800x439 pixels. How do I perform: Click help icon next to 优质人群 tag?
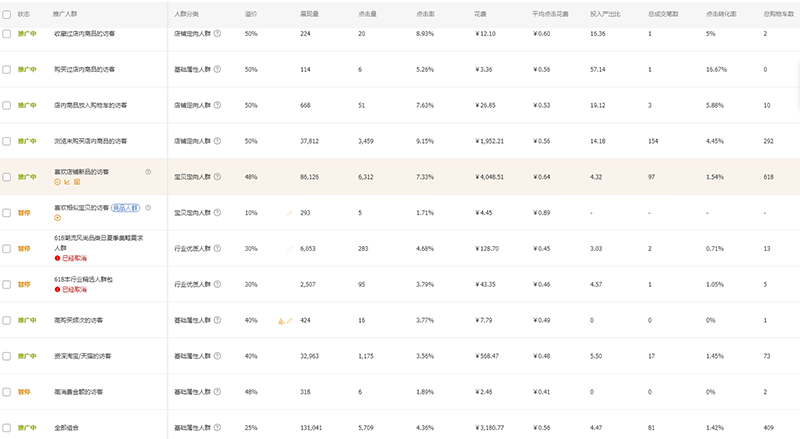coord(148,207)
